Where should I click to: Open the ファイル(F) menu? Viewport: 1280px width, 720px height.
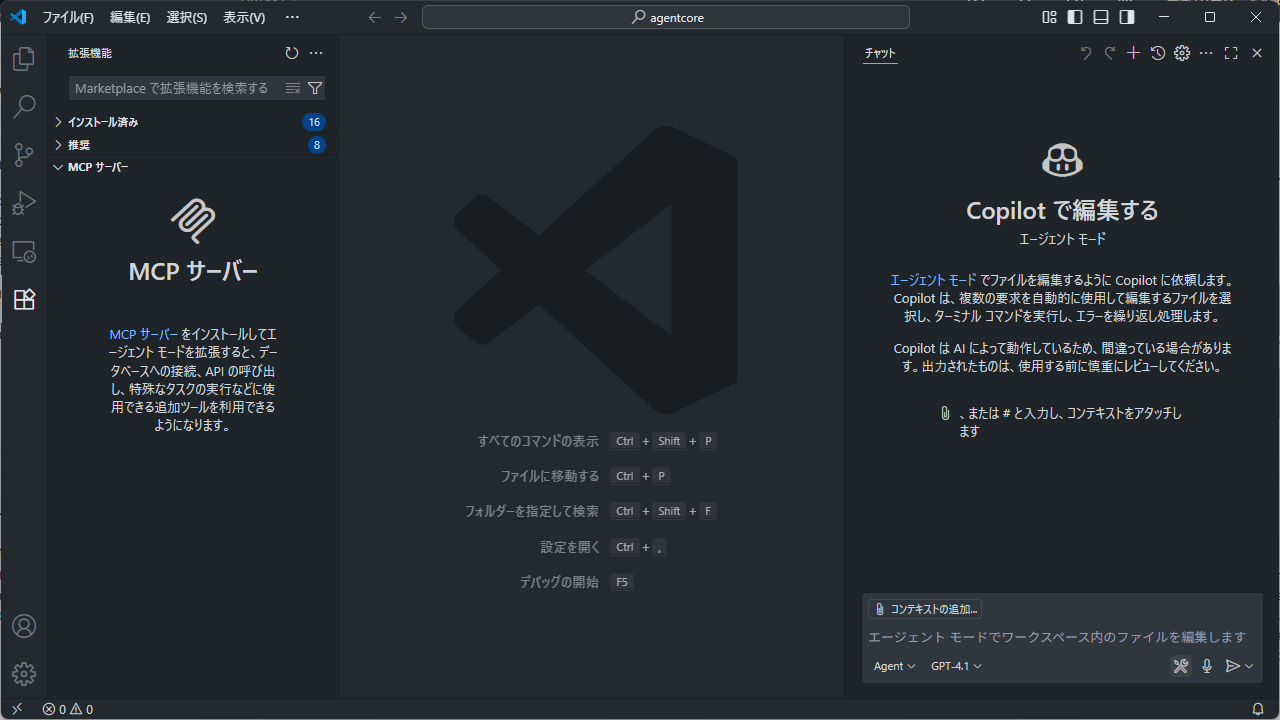(x=68, y=17)
